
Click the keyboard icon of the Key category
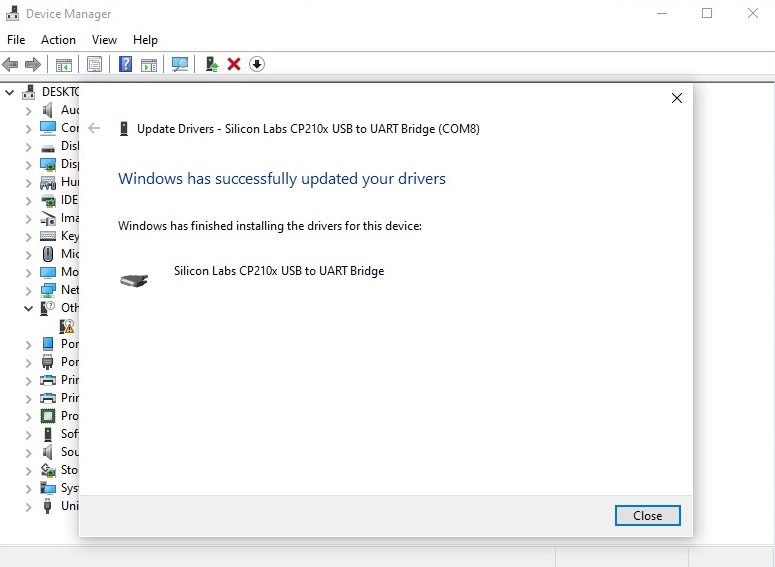(x=48, y=236)
